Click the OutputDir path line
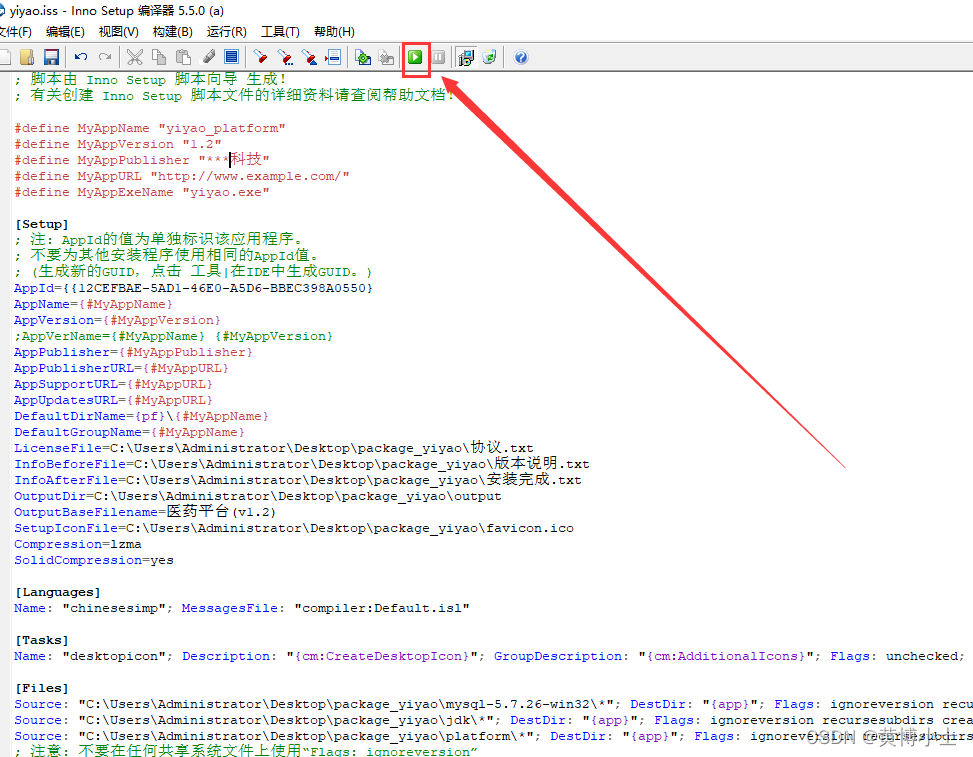The width and height of the screenshot is (973, 757). [x=258, y=496]
